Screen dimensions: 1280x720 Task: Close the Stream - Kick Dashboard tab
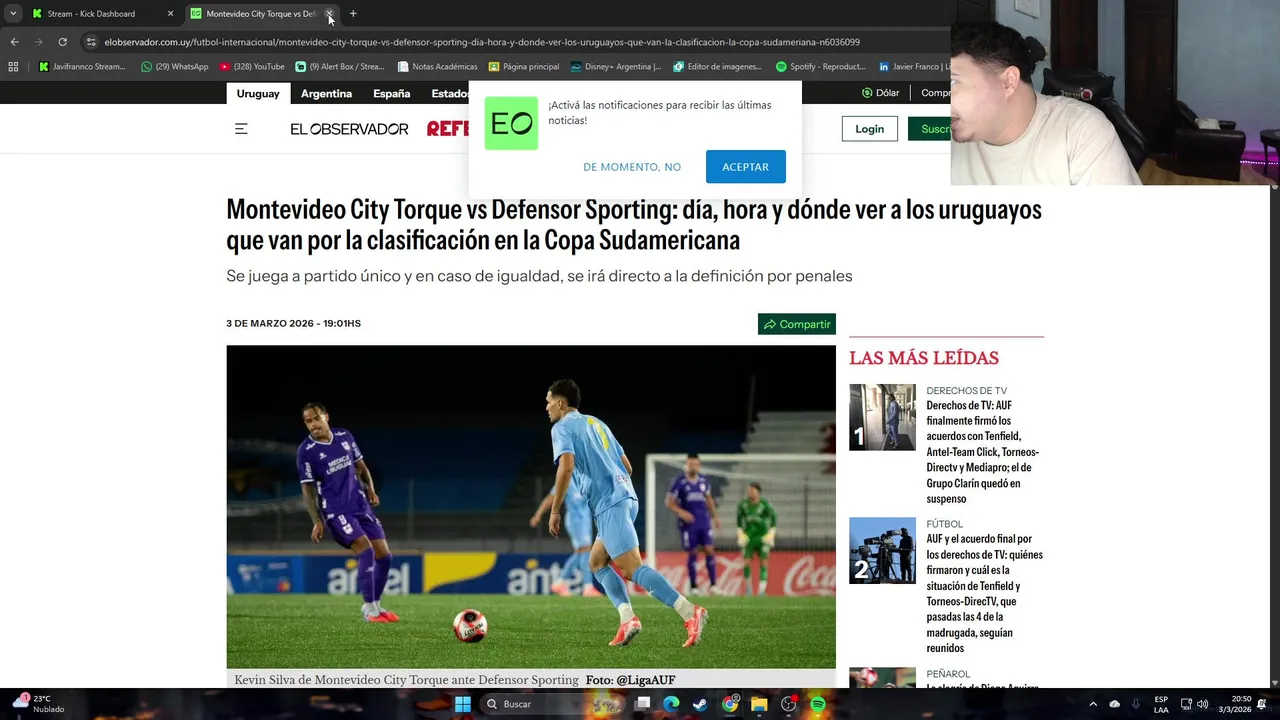170,14
